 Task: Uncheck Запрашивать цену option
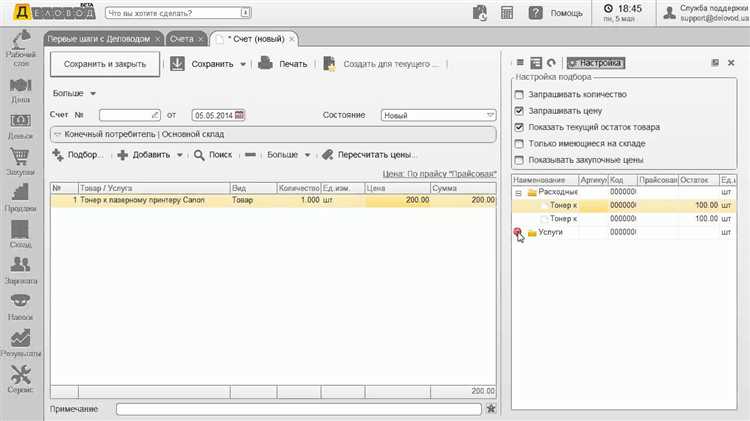[518, 111]
